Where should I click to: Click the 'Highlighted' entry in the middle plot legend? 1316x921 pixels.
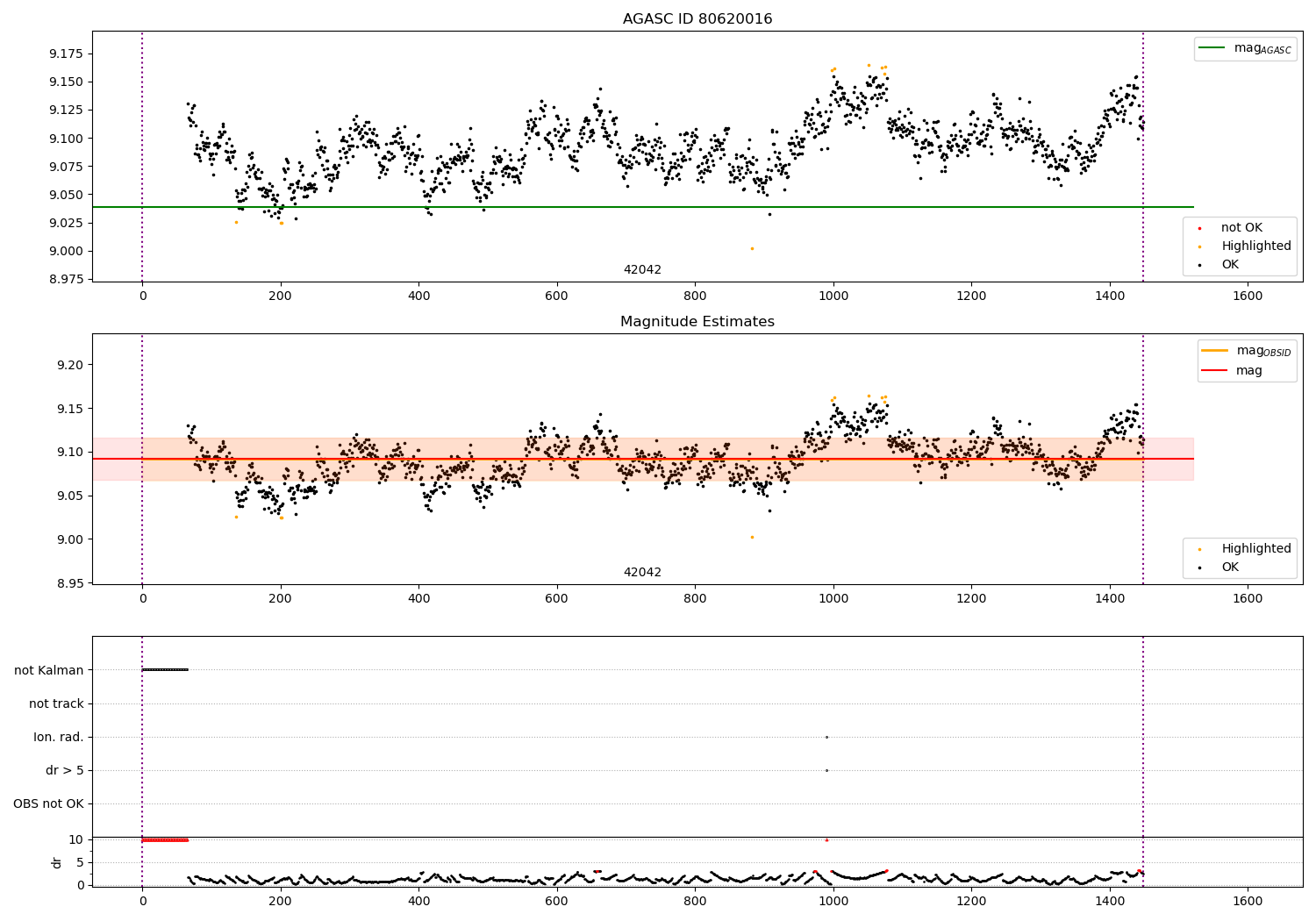click(1256, 549)
